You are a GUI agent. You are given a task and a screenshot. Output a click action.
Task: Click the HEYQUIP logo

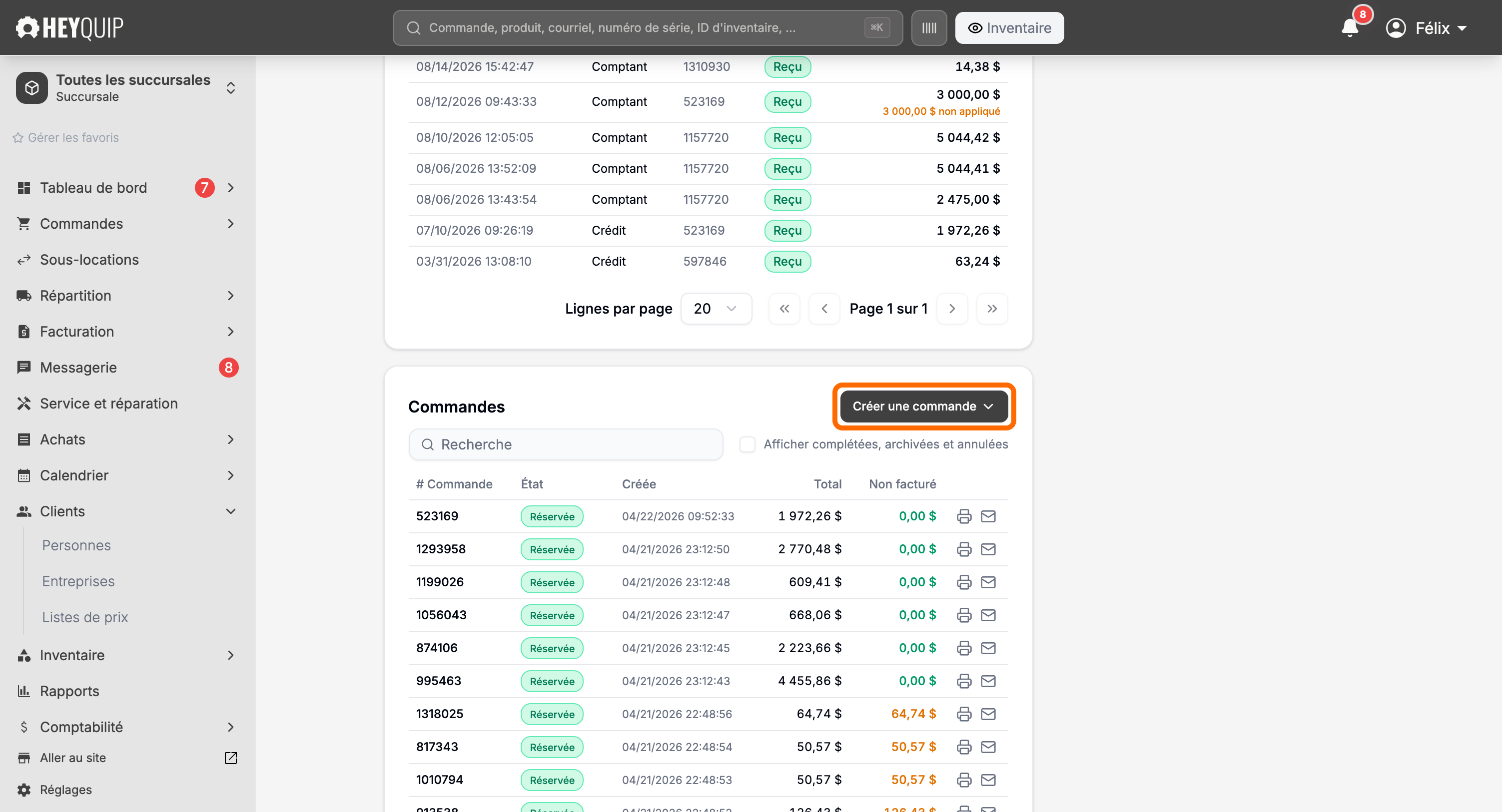coord(69,27)
